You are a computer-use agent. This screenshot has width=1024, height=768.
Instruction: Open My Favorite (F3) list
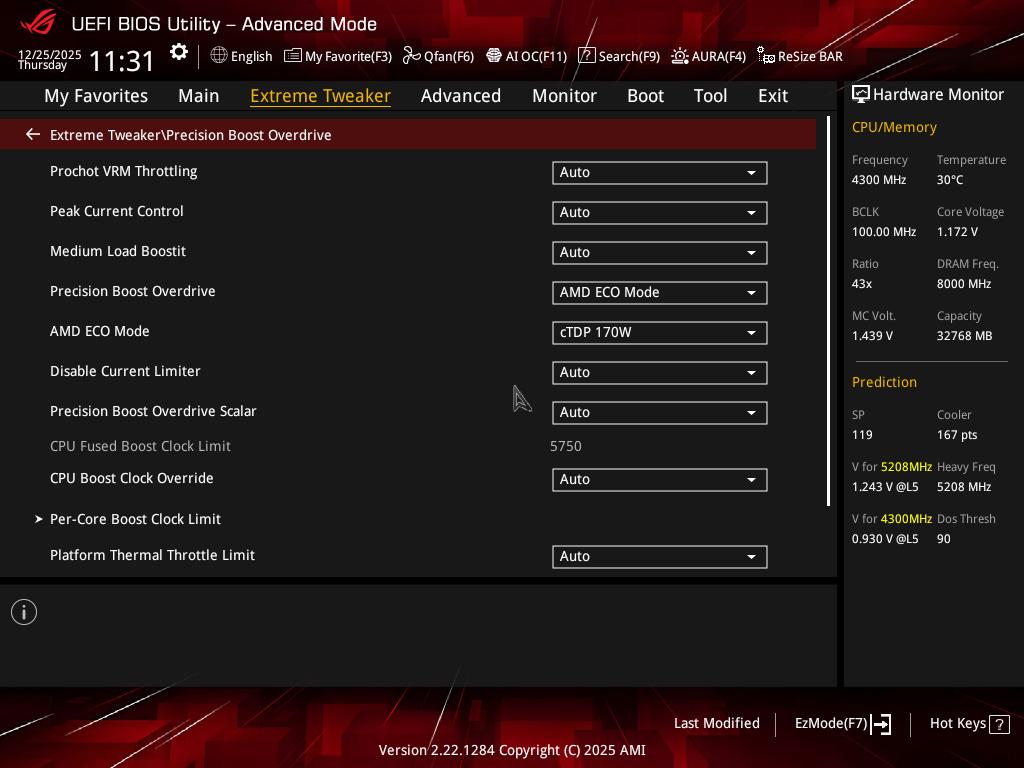(x=338, y=56)
